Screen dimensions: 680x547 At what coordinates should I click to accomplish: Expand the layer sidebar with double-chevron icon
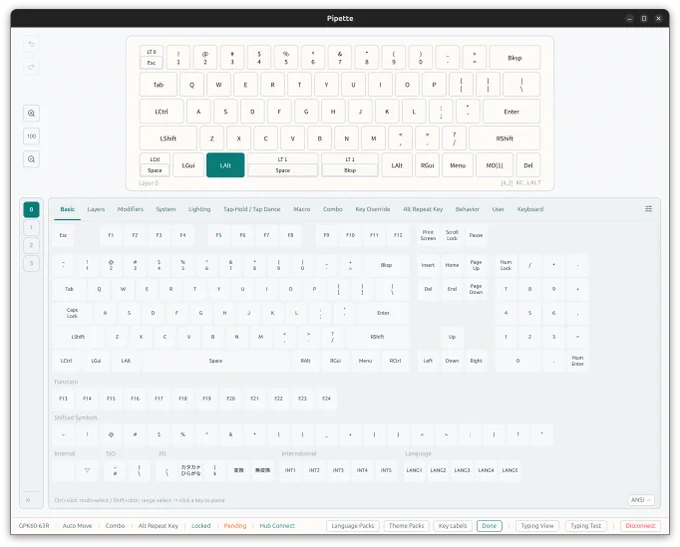point(28,500)
